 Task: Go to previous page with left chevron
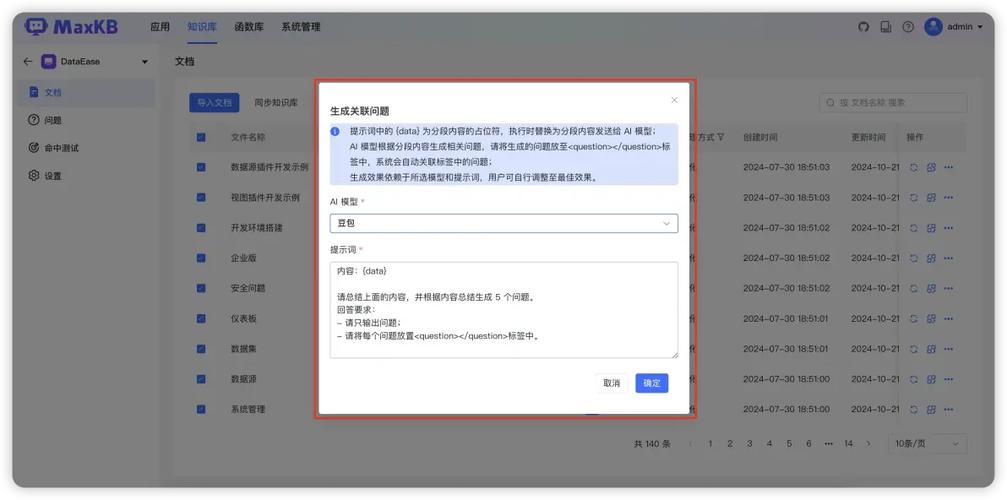coord(691,444)
